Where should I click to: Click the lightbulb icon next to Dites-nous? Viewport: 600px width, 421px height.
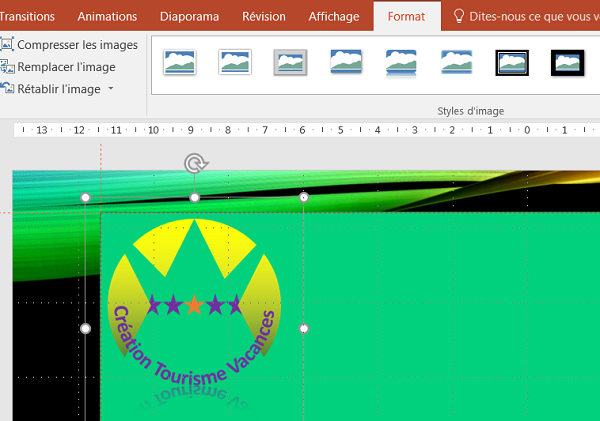pyautogui.click(x=458, y=16)
